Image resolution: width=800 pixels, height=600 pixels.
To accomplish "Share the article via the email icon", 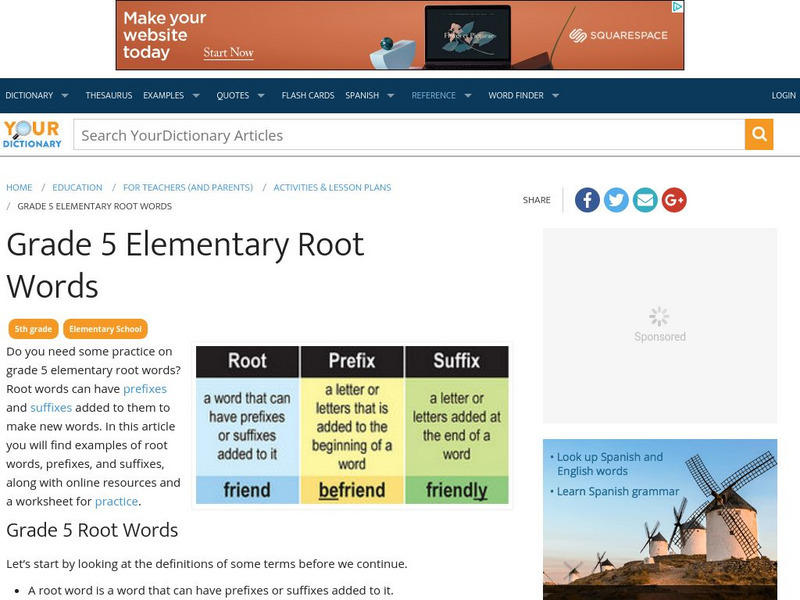I will [x=645, y=199].
